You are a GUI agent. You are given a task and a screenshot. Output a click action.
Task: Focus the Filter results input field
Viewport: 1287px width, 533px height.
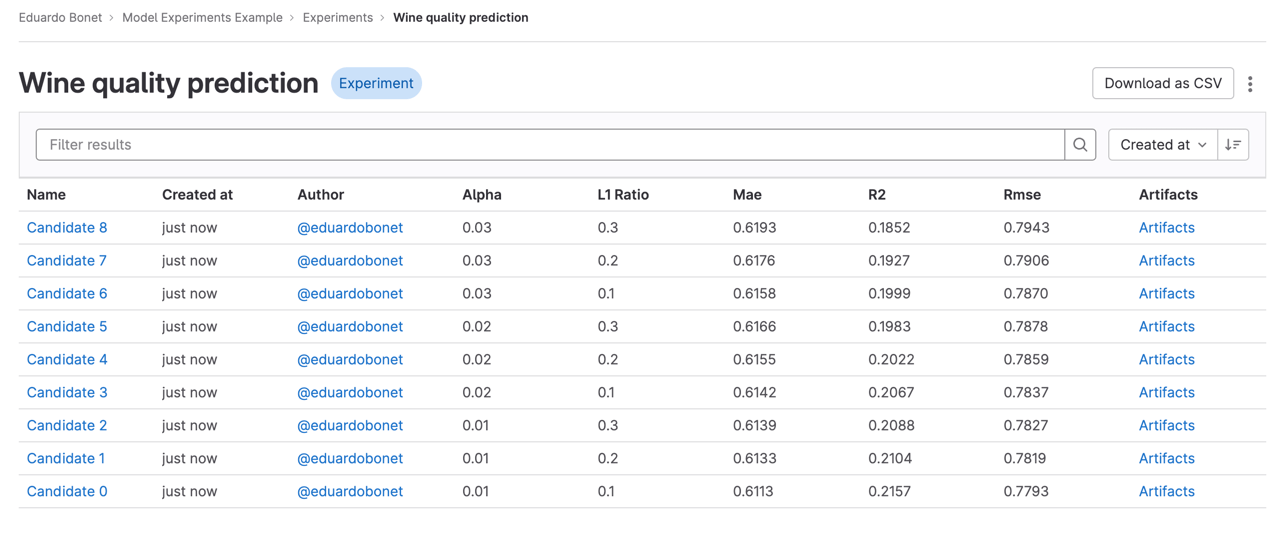(550, 145)
